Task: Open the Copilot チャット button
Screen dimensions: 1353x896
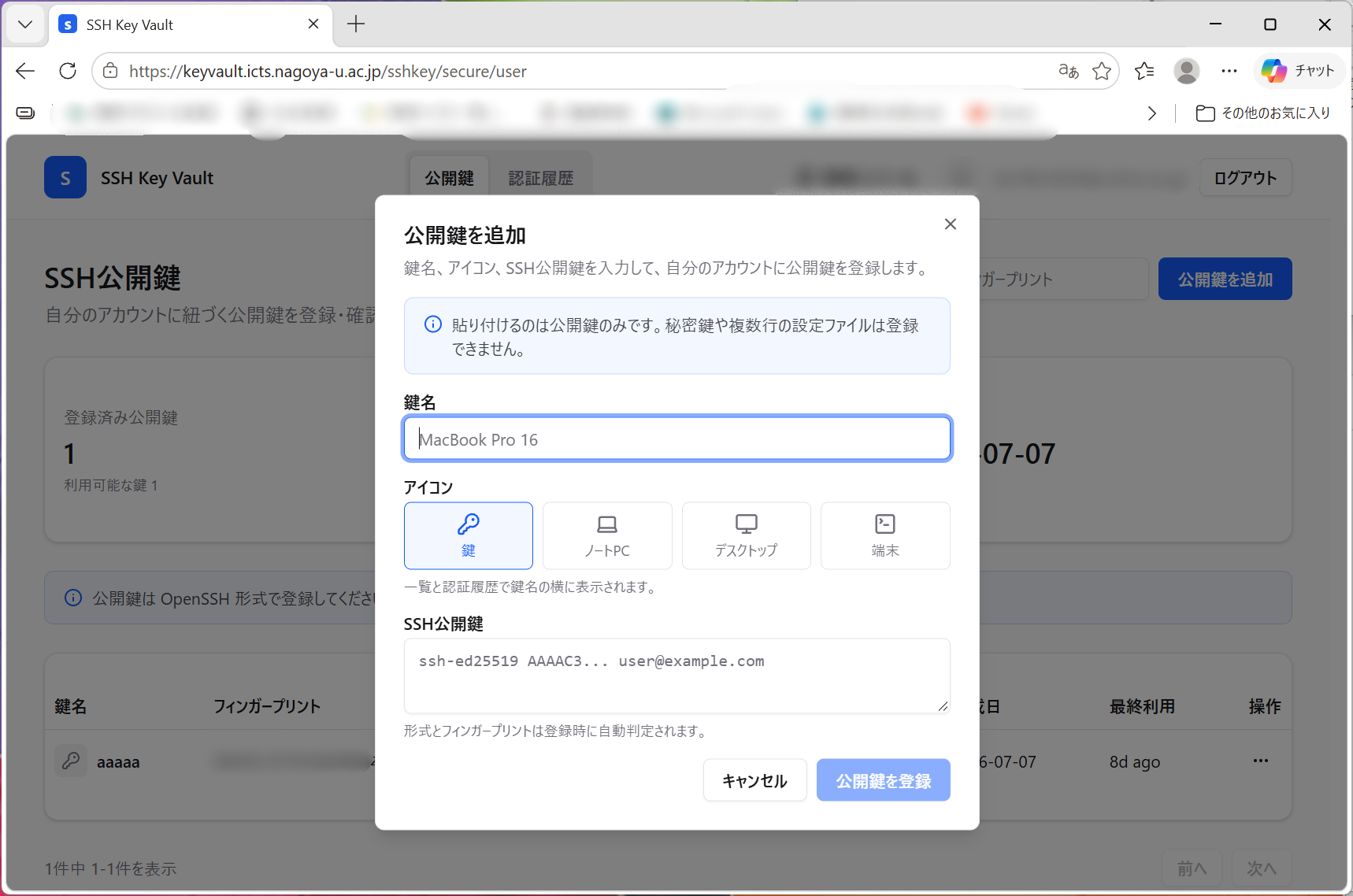Action: (x=1299, y=71)
